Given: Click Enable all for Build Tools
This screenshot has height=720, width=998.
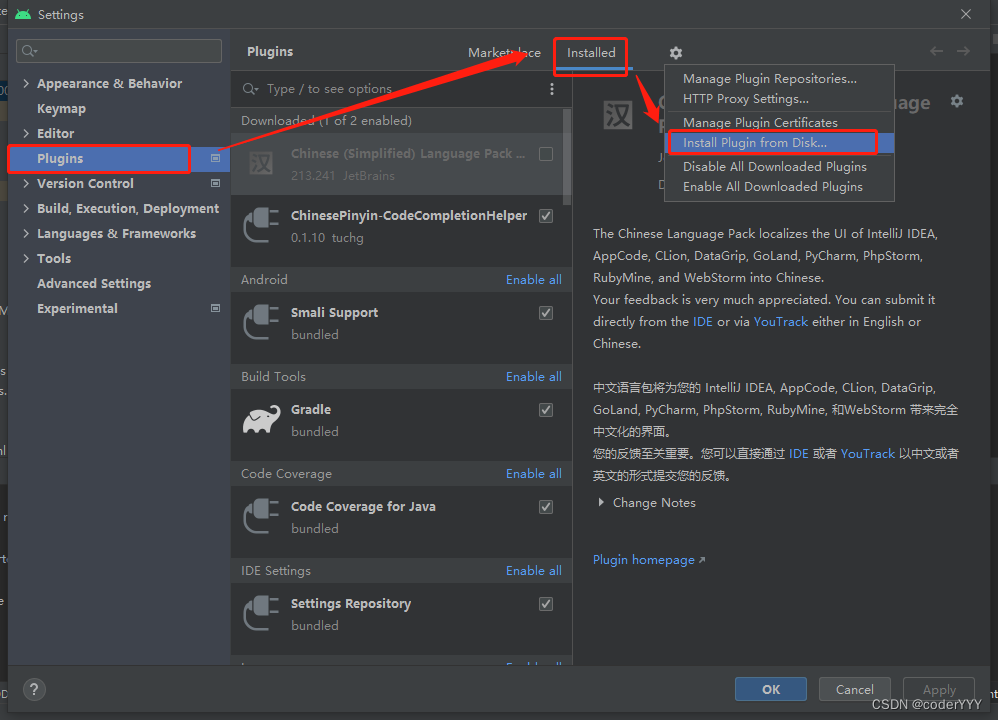Looking at the screenshot, I should click(533, 377).
